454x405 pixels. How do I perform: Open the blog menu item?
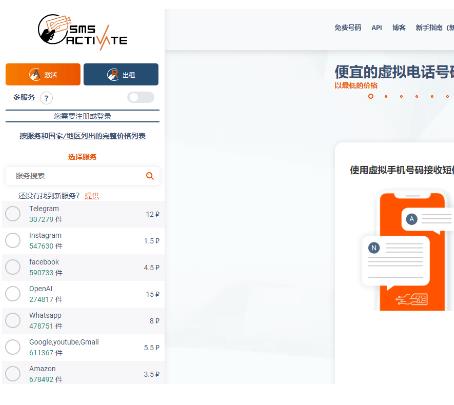399,28
